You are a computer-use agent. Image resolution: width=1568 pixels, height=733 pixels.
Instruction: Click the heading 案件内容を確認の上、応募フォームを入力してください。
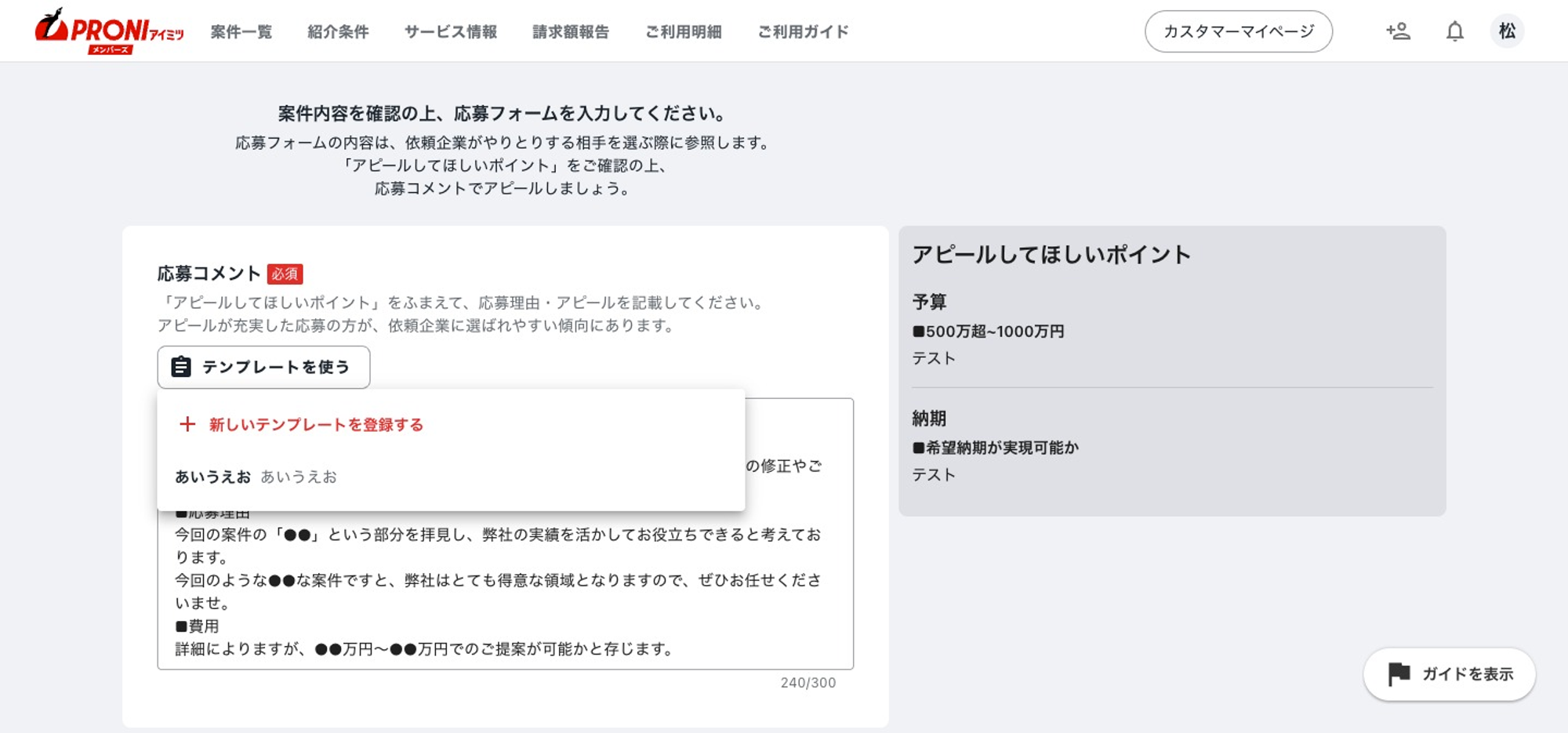(x=505, y=114)
